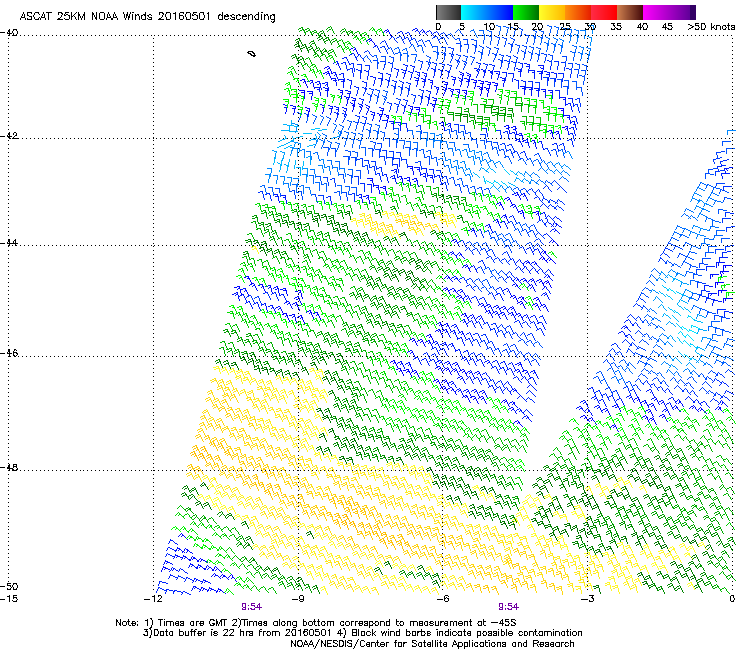Click the '-50' latitude axis label
The image size is (740, 650).
pos(9,586)
